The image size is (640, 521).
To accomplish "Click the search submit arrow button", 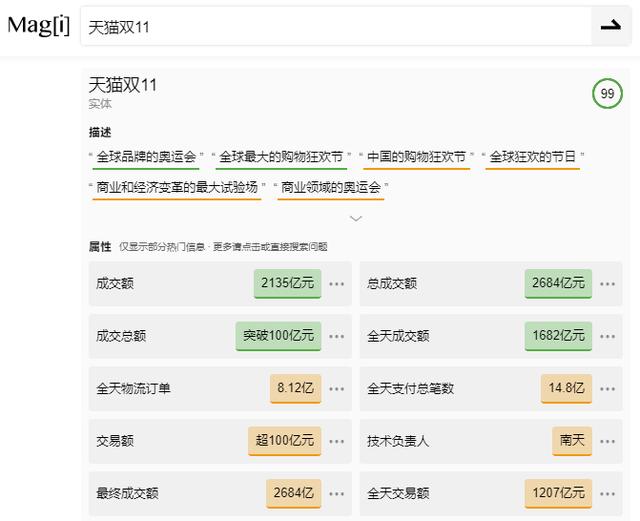I will (x=611, y=26).
